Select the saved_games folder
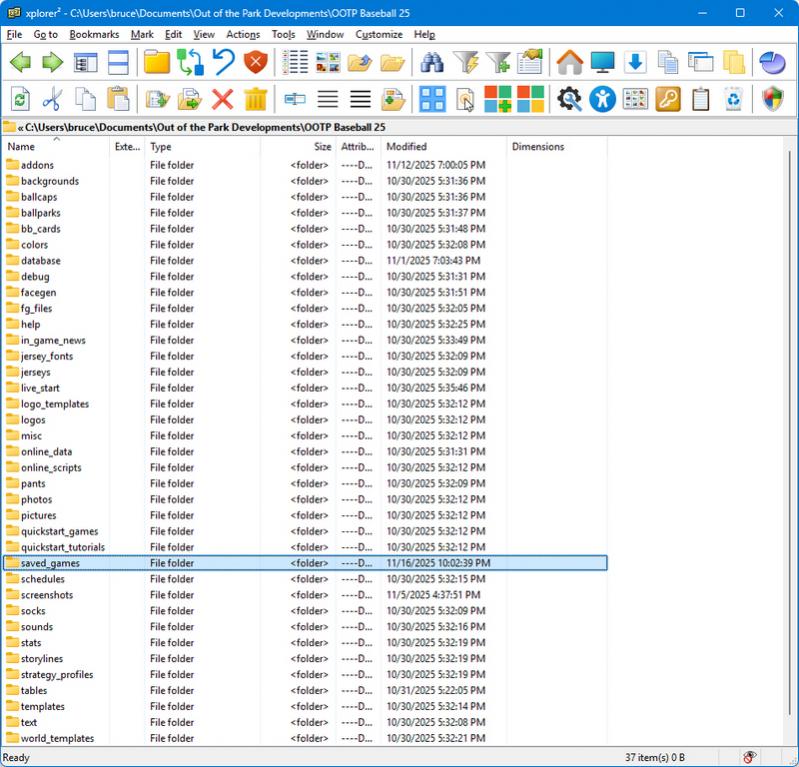The image size is (799, 767). click(50, 563)
